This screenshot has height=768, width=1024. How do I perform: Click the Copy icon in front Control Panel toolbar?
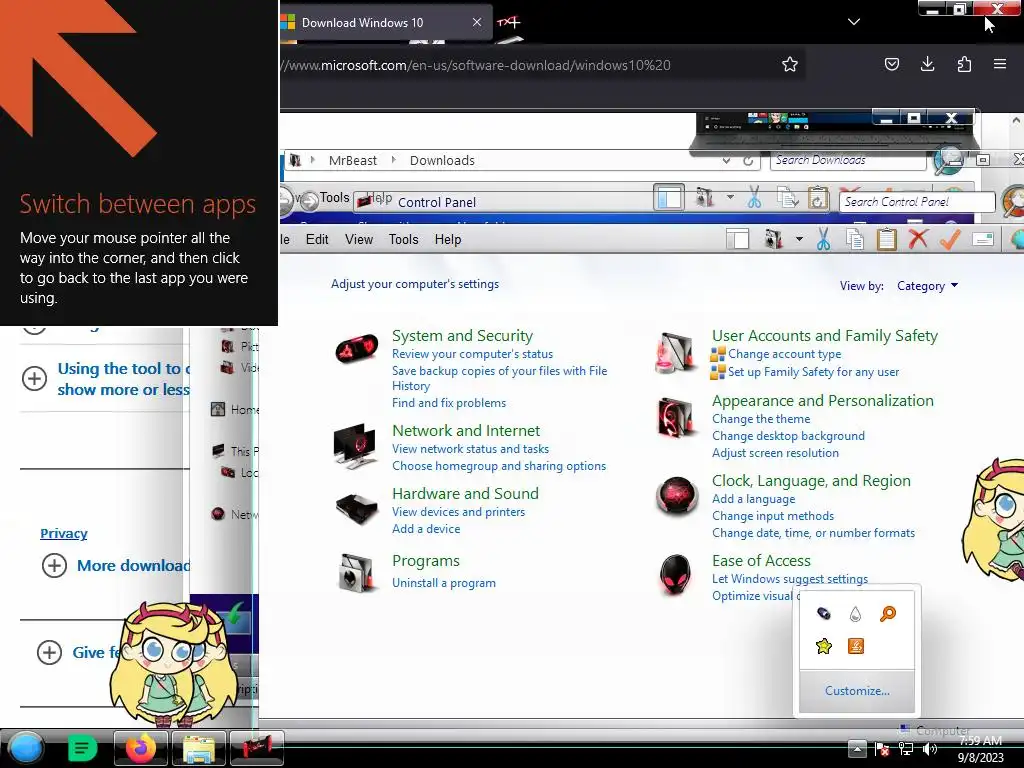click(x=855, y=240)
